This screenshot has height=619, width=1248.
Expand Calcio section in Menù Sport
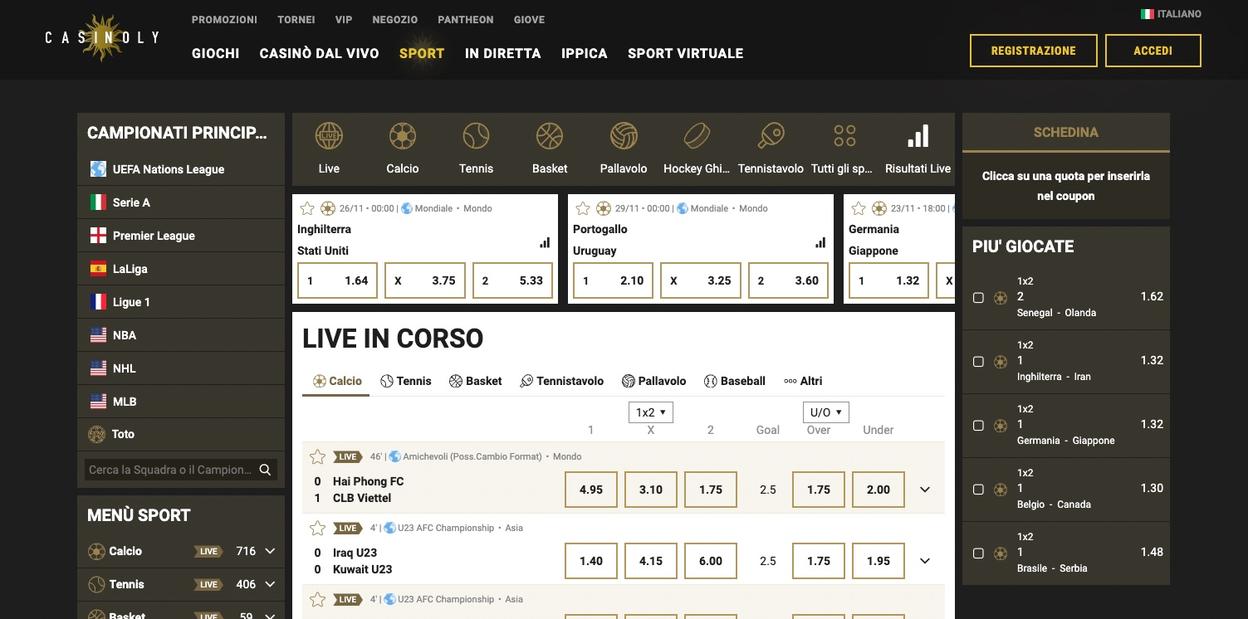point(270,551)
